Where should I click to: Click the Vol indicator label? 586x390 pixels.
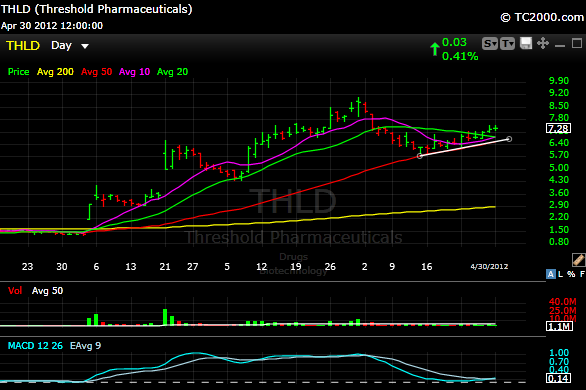15,291
